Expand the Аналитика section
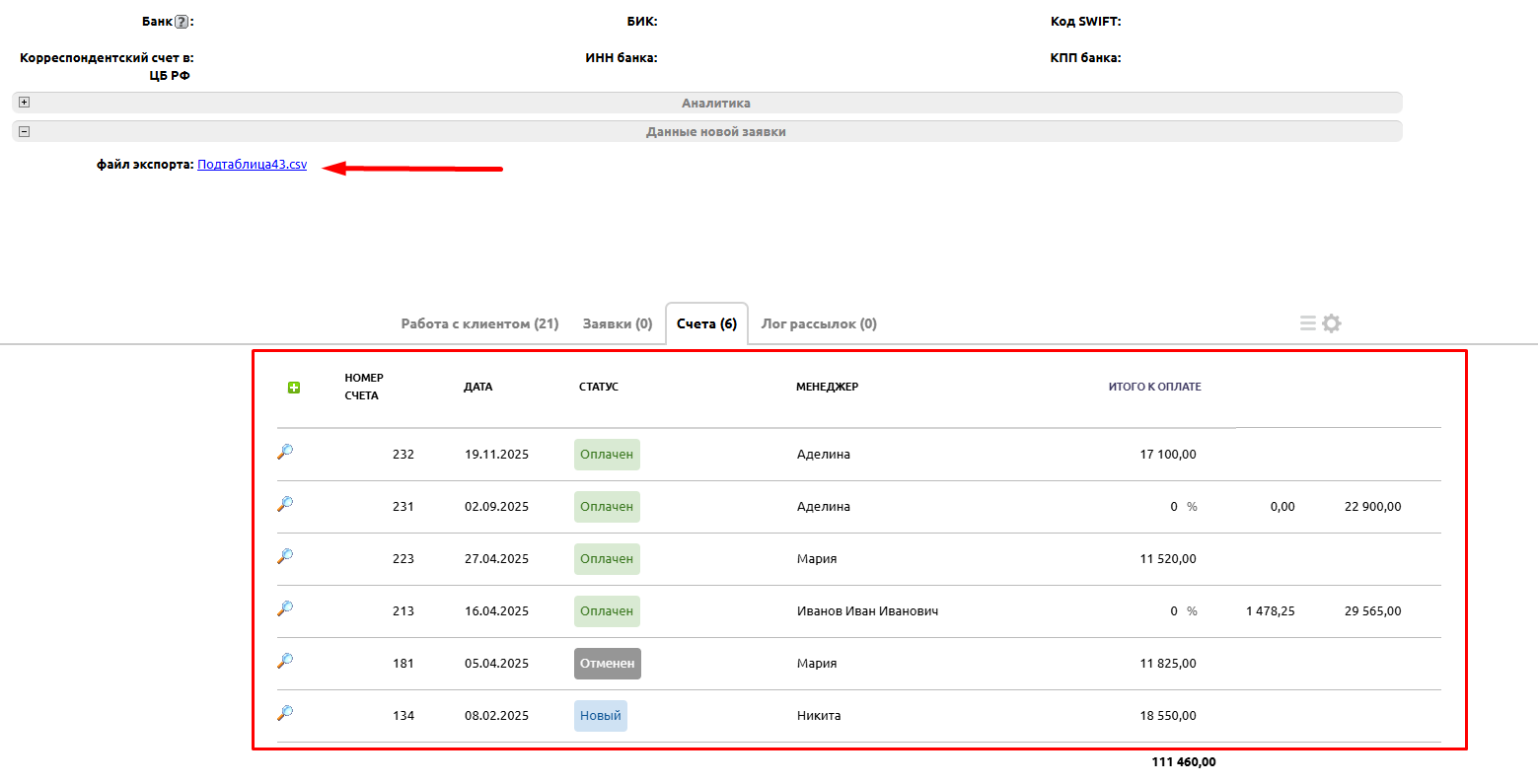 tap(25, 103)
